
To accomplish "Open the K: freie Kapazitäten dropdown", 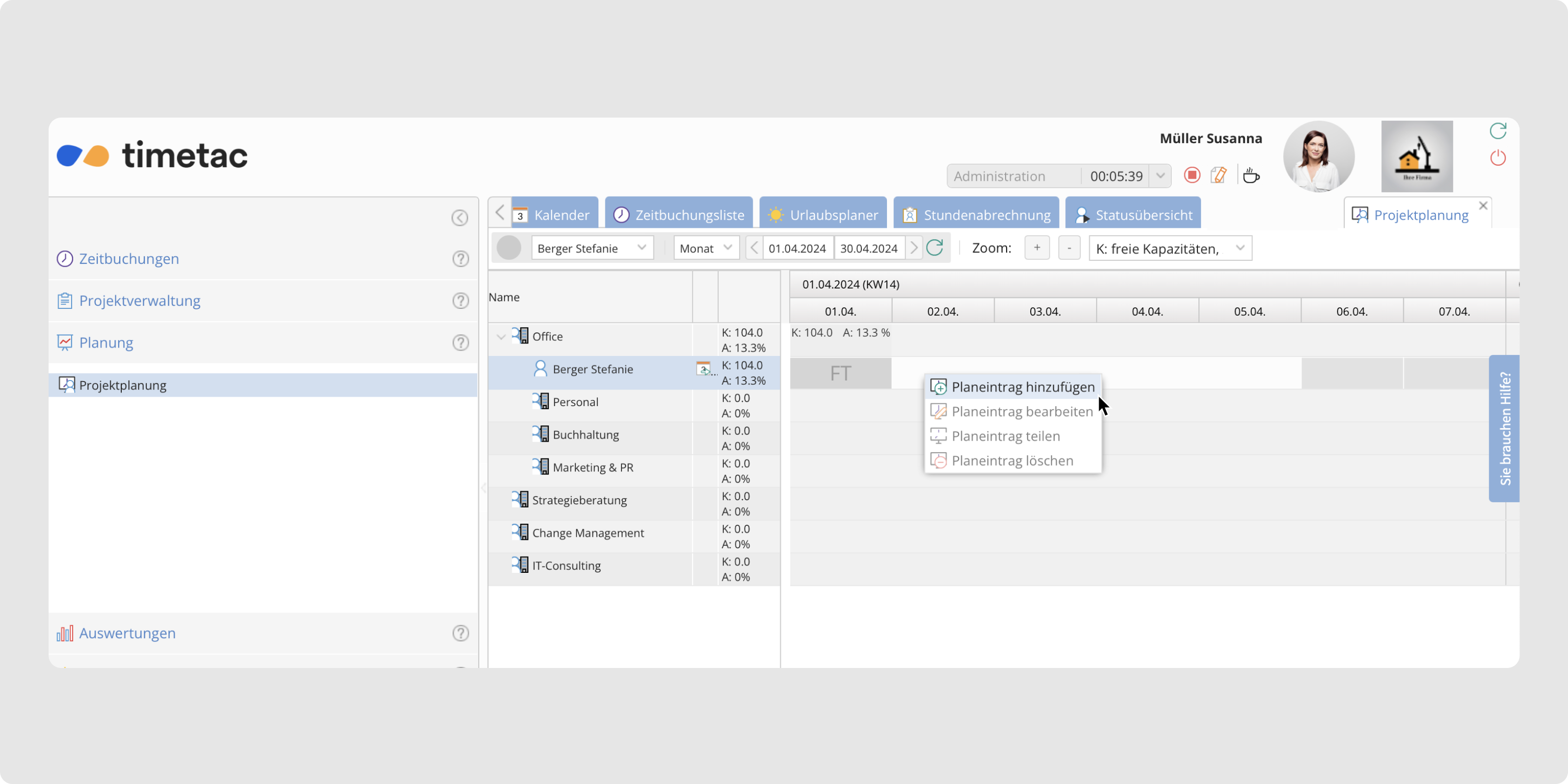I will 1169,248.
